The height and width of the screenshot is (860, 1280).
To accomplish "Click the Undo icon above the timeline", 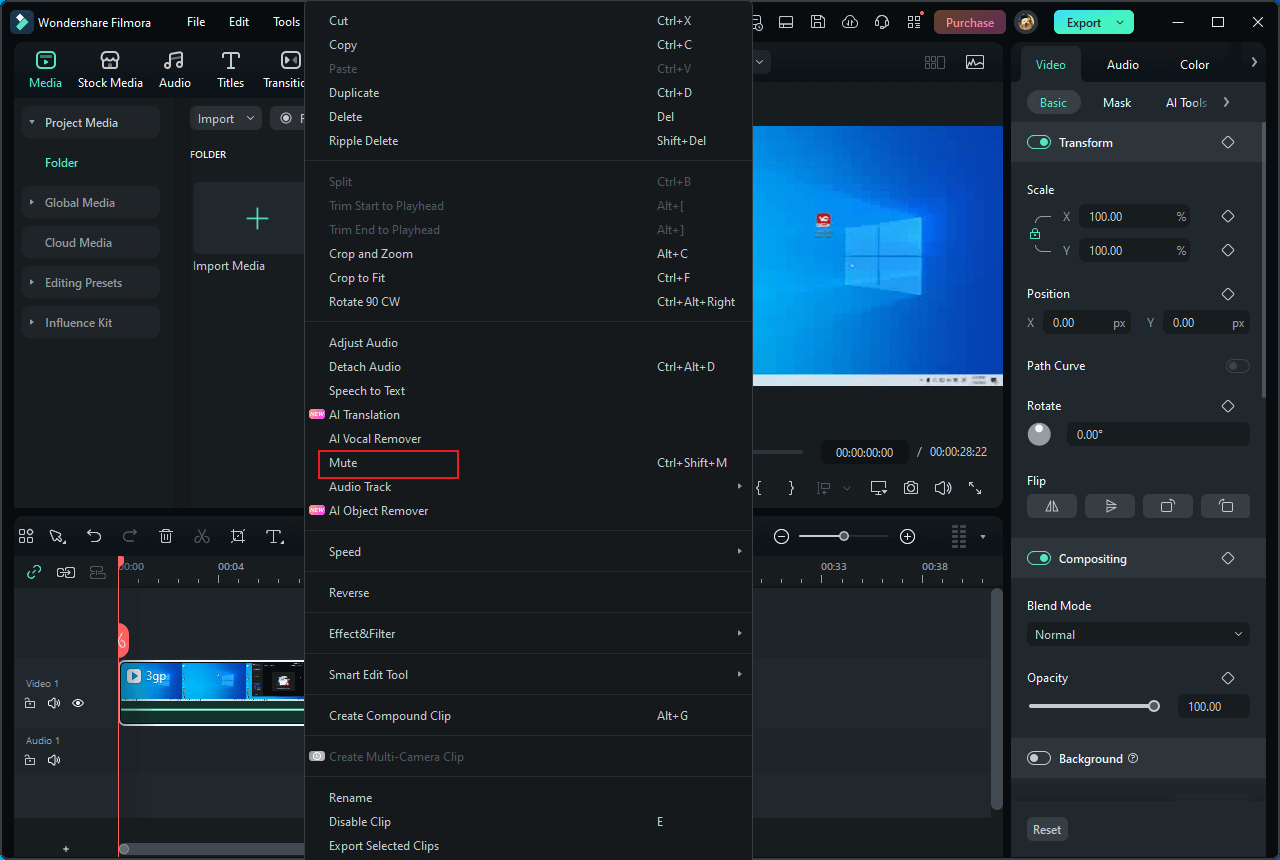I will [x=94, y=536].
